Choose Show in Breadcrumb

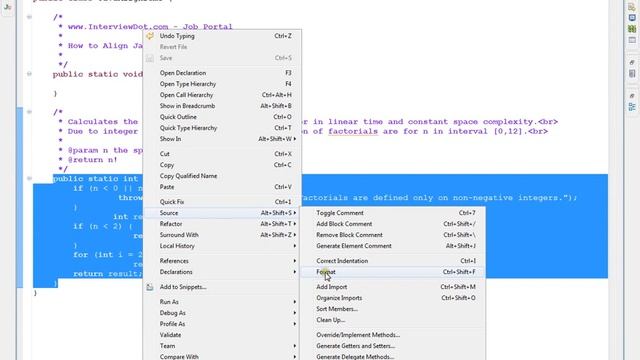(x=222, y=106)
